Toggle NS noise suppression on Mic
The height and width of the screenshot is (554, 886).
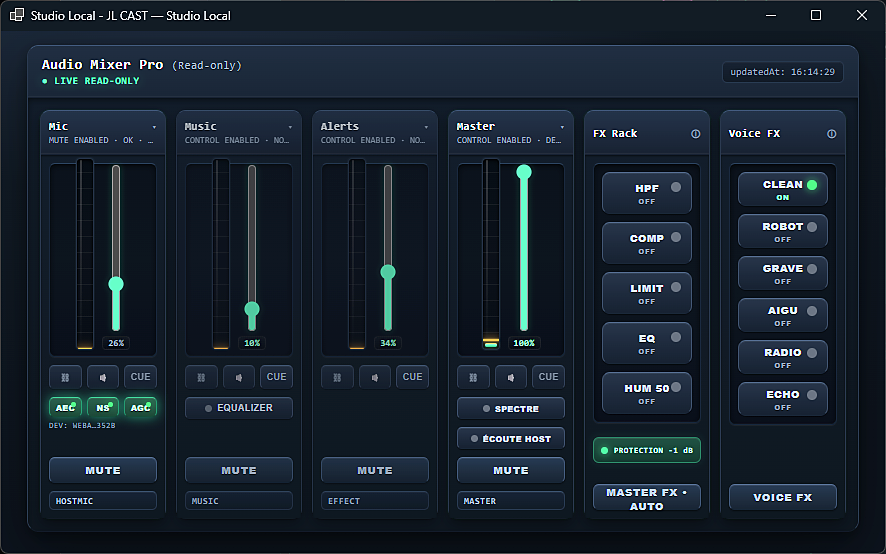pyautogui.click(x=103, y=408)
